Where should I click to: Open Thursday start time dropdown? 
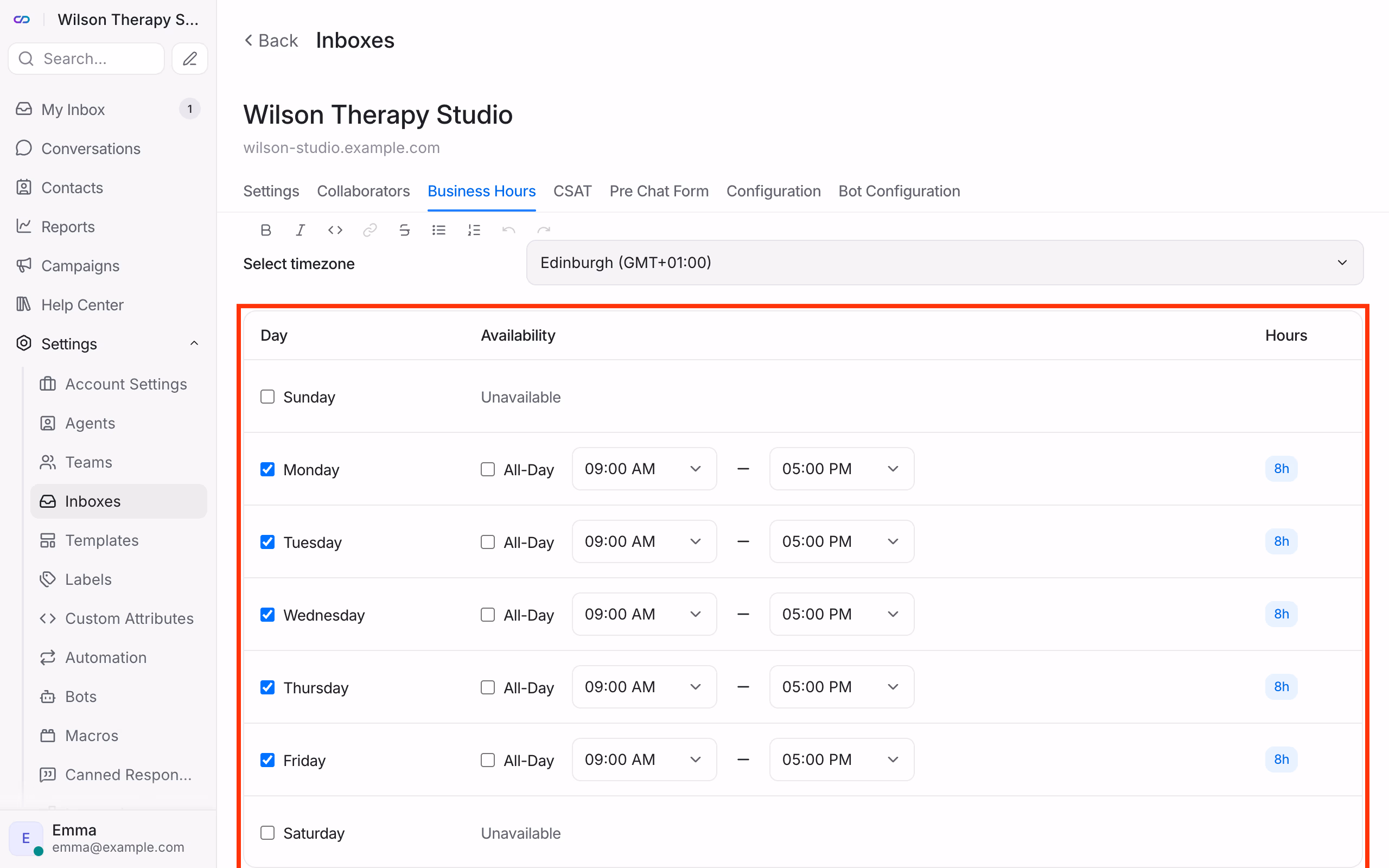coord(644,687)
